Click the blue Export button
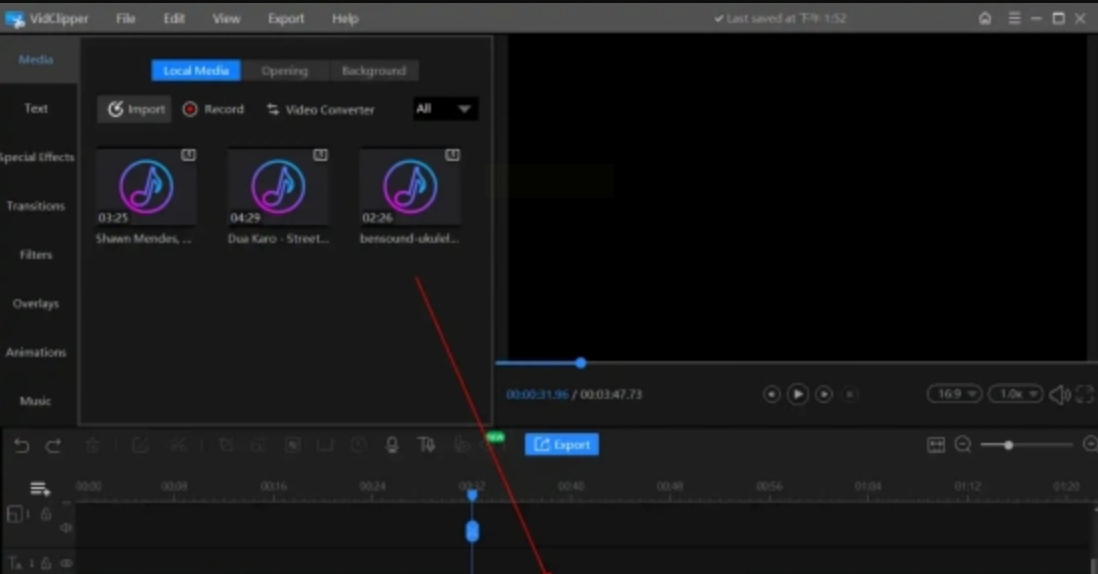 click(561, 445)
